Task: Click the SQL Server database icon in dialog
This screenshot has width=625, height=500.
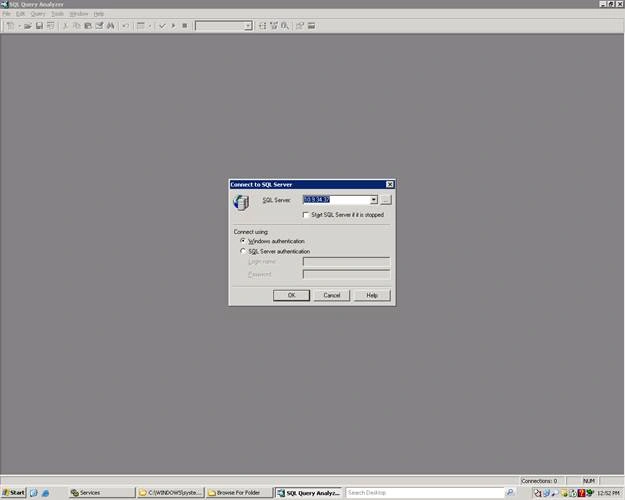Action: 241,203
